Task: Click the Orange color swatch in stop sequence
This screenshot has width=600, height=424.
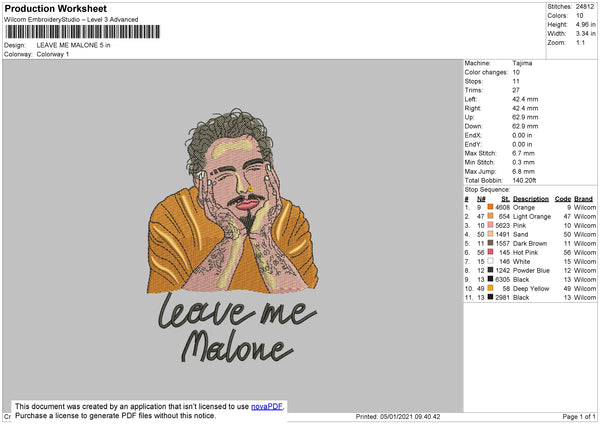Action: (490, 207)
